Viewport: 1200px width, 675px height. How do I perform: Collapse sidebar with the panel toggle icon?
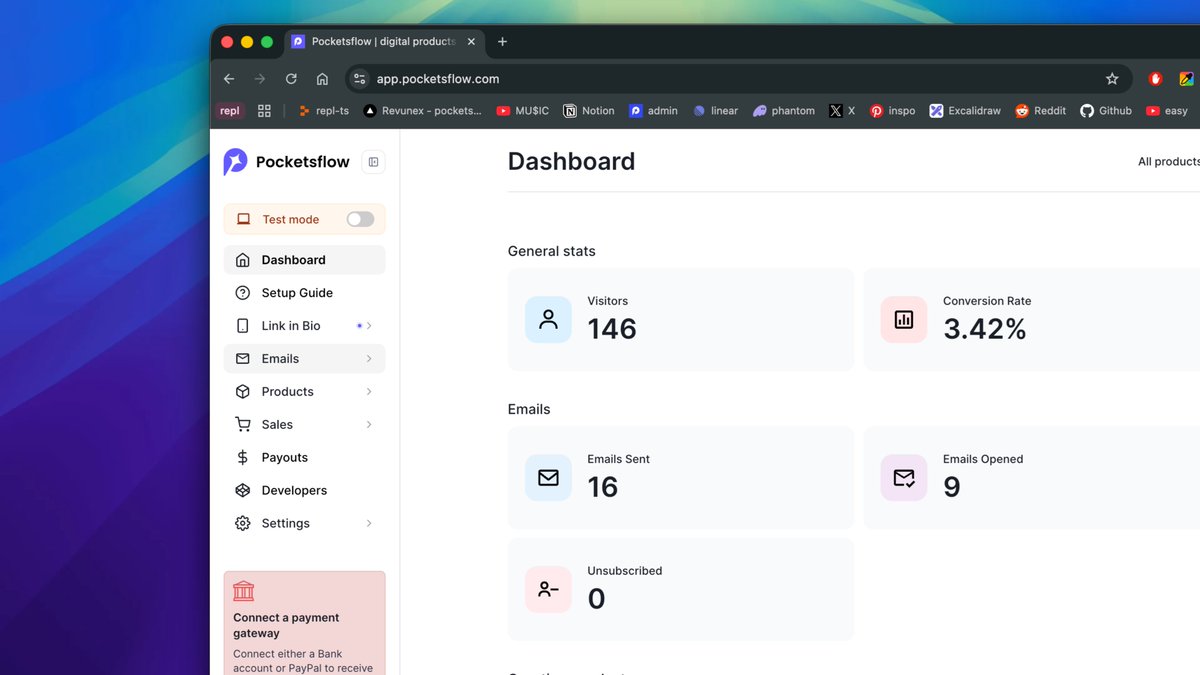373,162
